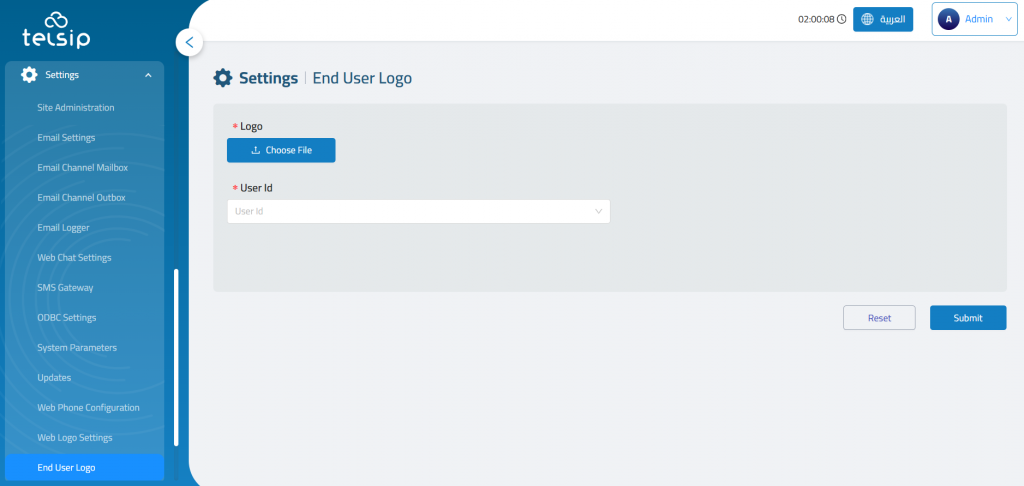Open Web Phone Configuration
The image size is (1024, 486).
pyautogui.click(x=88, y=408)
